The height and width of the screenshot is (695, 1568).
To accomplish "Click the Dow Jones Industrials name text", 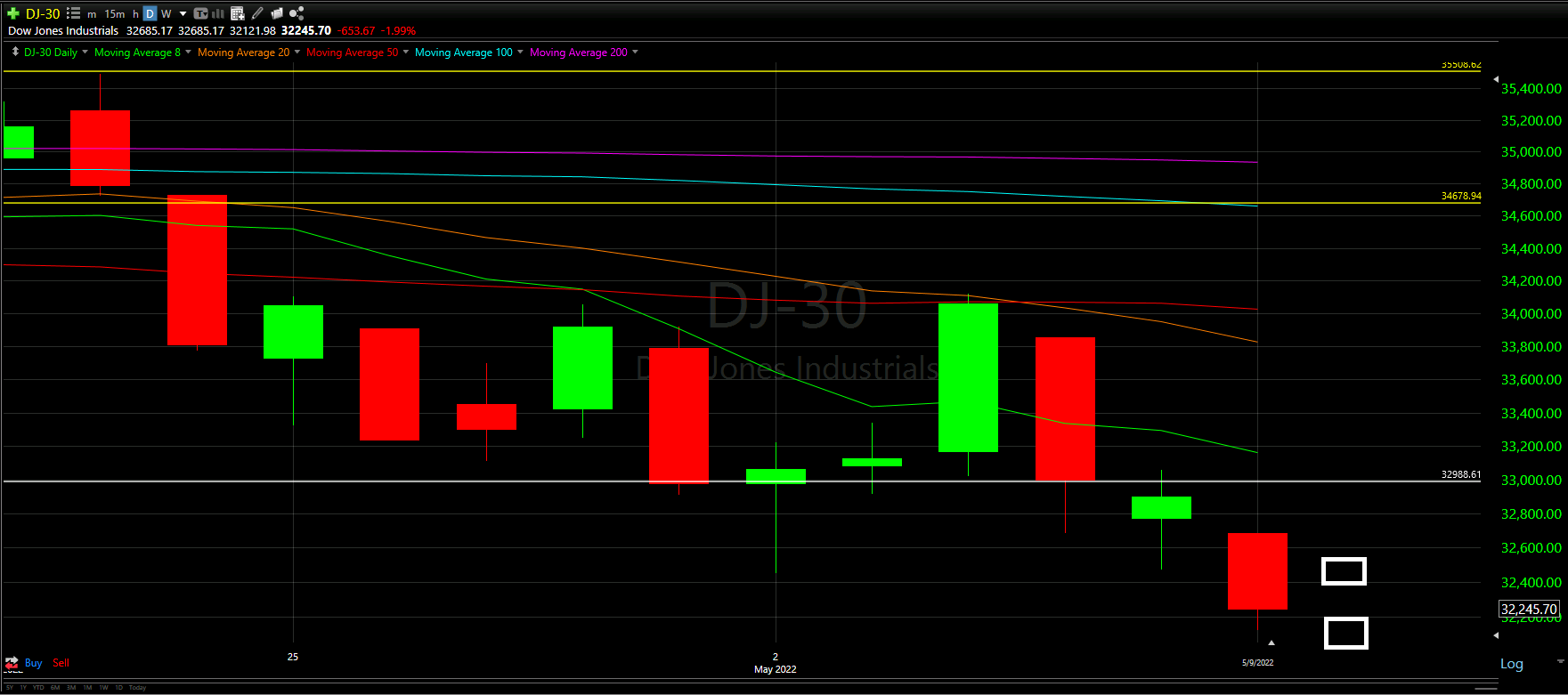I will 63,31.
